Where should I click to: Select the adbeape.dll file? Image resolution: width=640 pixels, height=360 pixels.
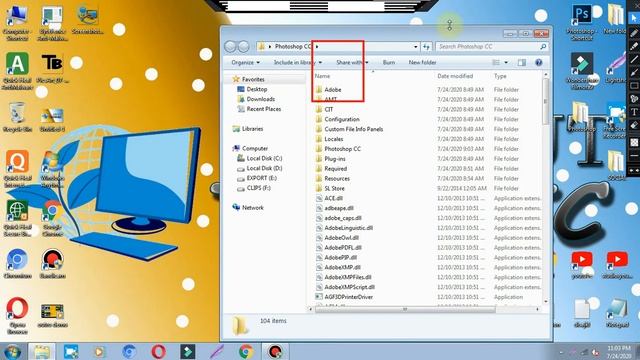click(339, 208)
